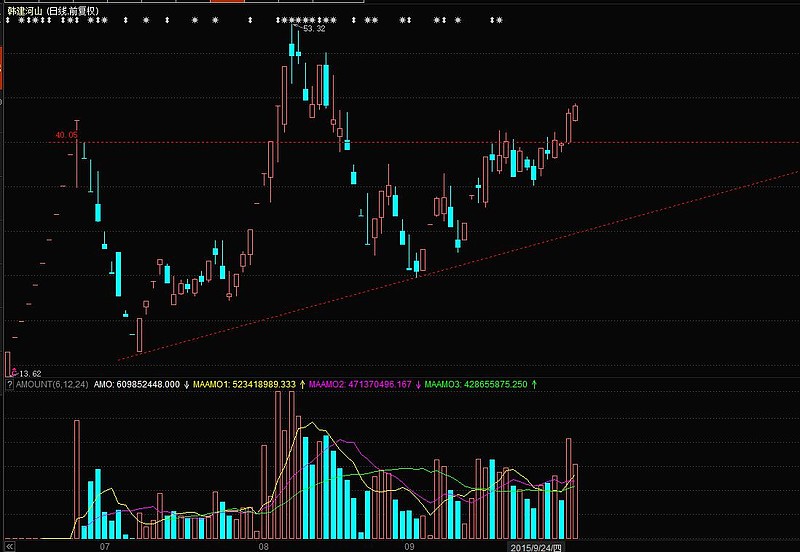
Task: Select the MAAMO3 green average label
Action: pyautogui.click(x=444, y=384)
